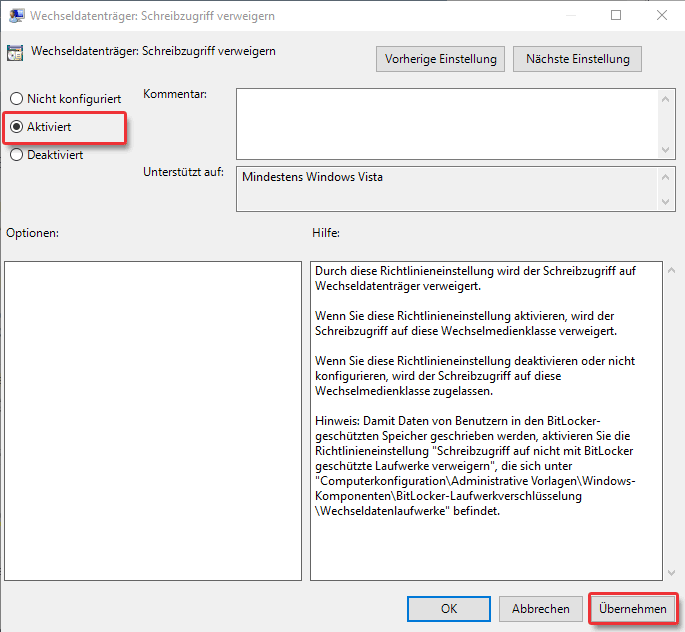The image size is (685, 632).
Task: Select the 'Nicht konfiguriert' radio option
Action: click(16, 99)
